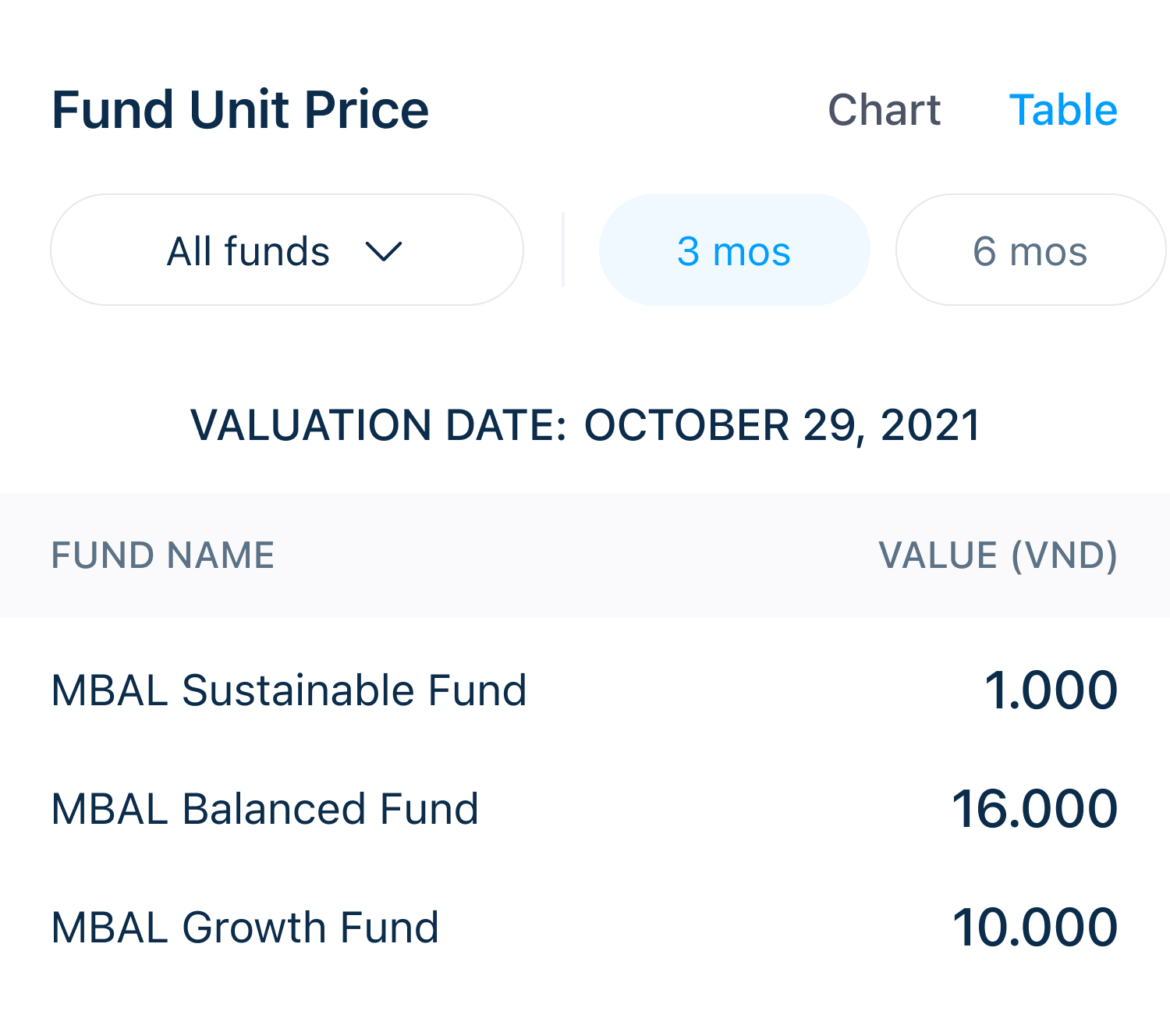Click the Fund Unit Price heading
1170x1036 pixels.
pos(240,110)
